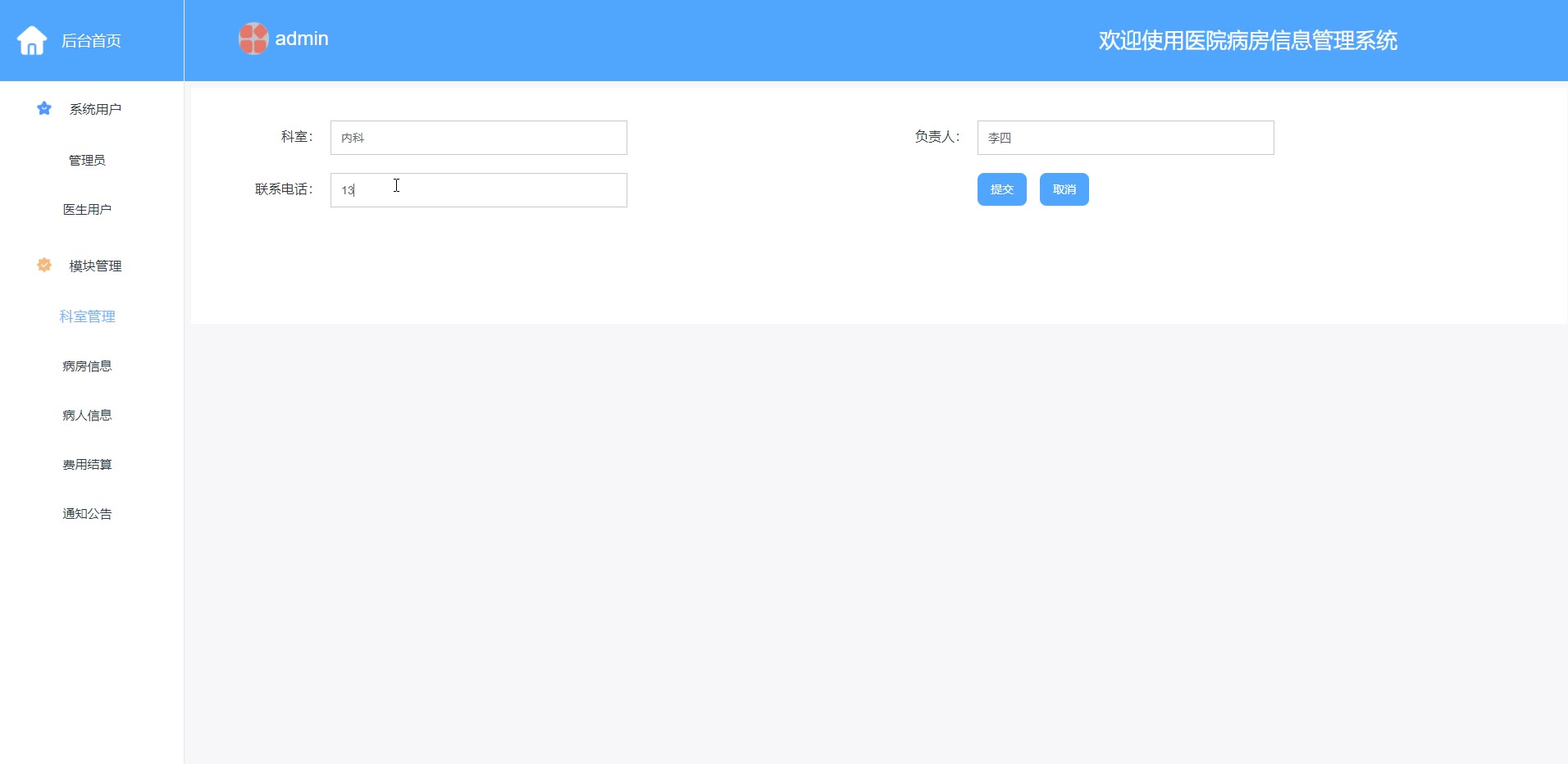
Task: Click the 科室: field label
Action: [297, 137]
